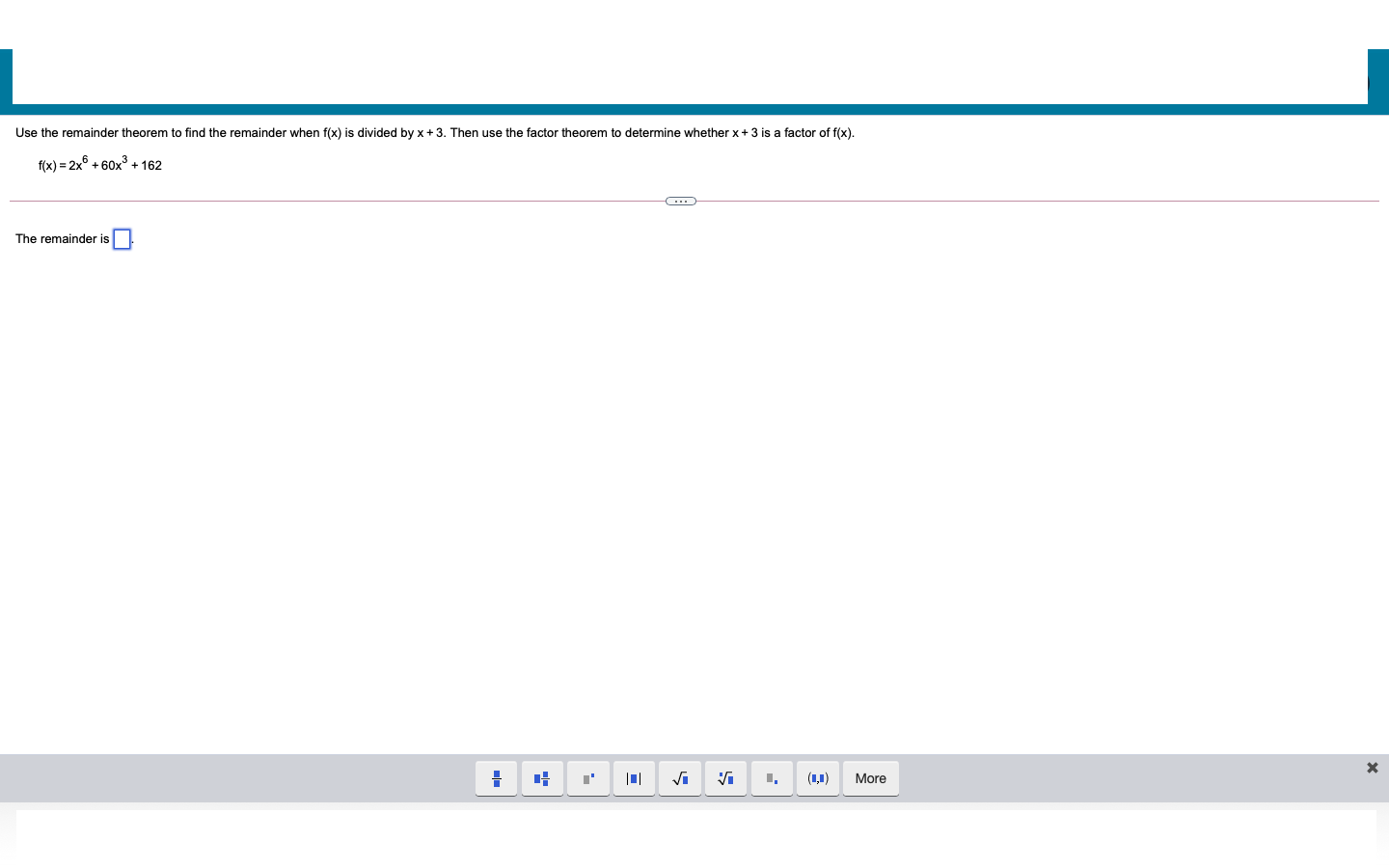This screenshot has height=868, width=1389.
Task: Insert an exponent (superscript) template
Action: [588, 778]
